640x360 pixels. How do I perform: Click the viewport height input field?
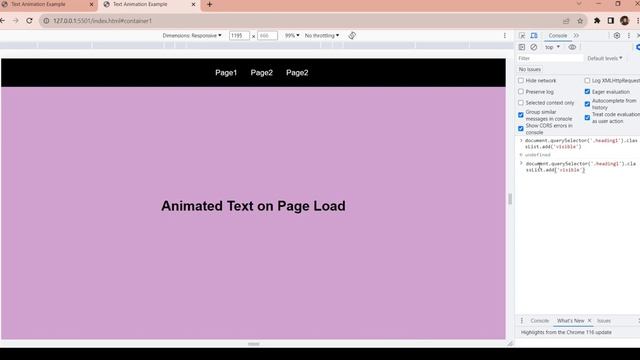point(267,36)
